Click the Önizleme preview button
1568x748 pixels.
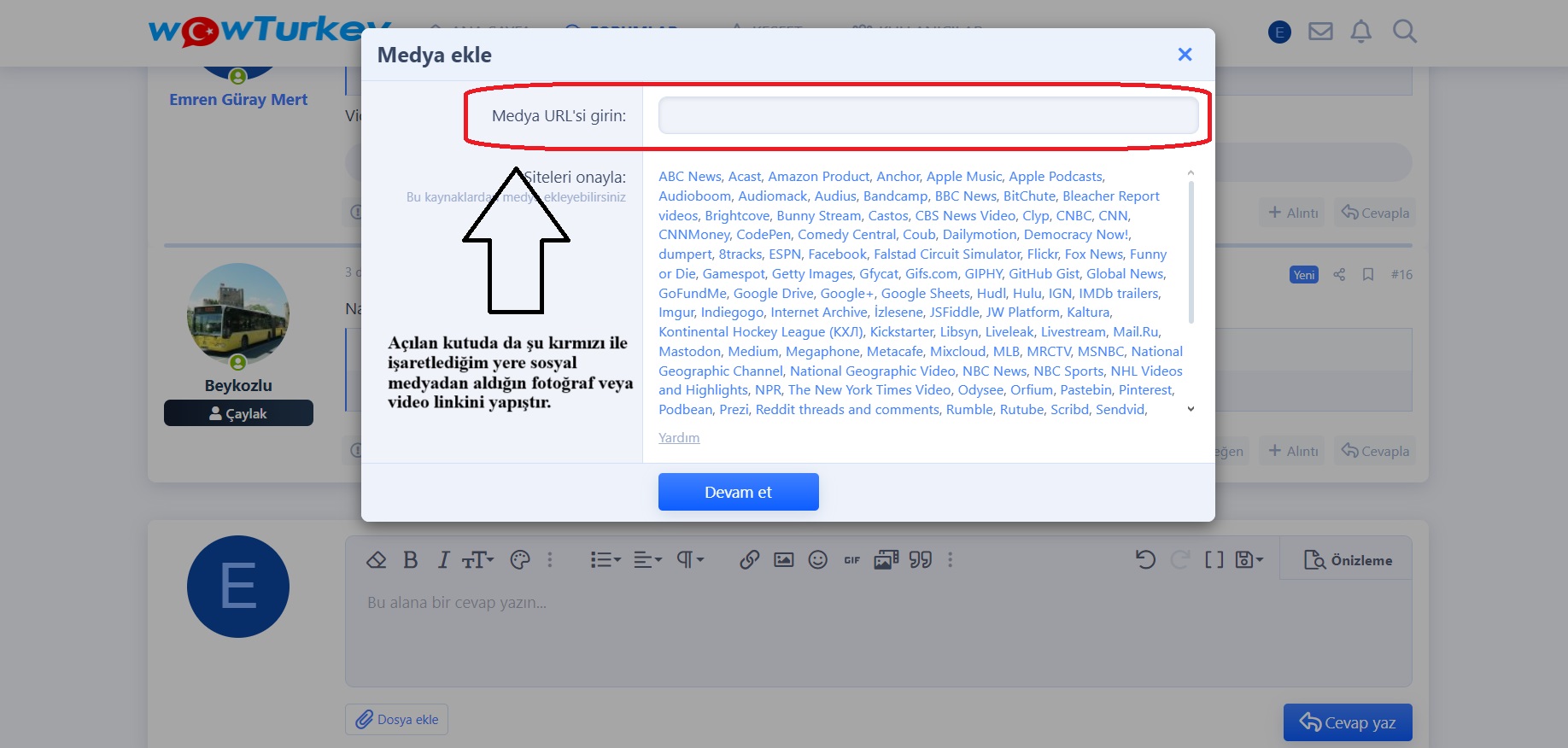(x=1348, y=560)
